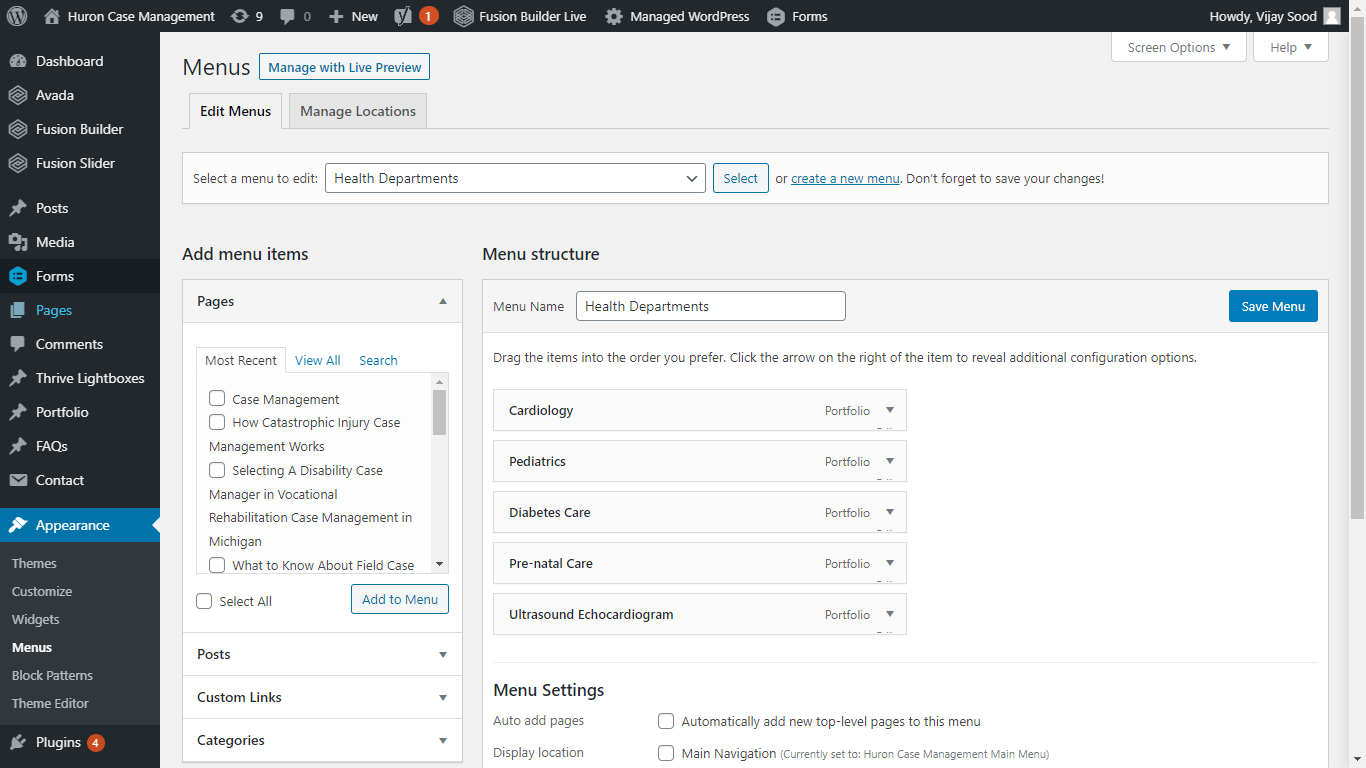Check the Case Management page checkbox
Screen dimensions: 1366x768
(x=217, y=399)
